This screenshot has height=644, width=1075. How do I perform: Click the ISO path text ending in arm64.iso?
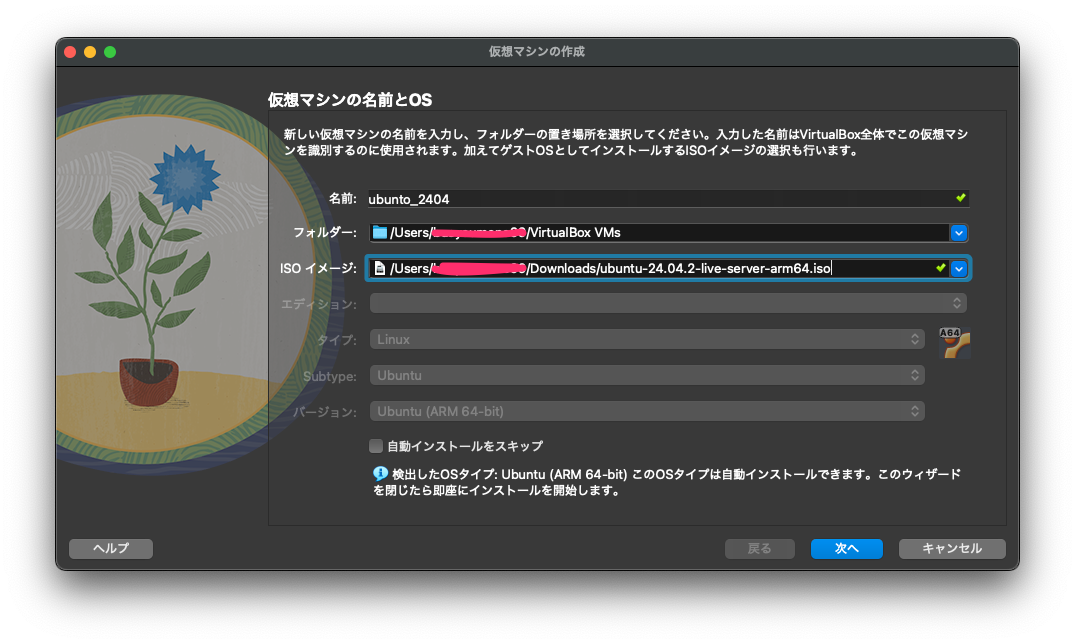(610, 268)
